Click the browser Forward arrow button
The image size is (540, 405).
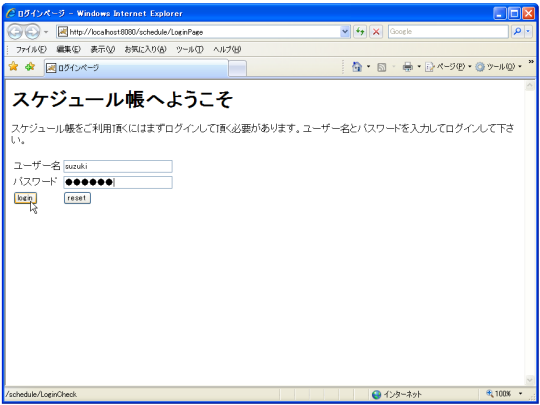(x=32, y=32)
